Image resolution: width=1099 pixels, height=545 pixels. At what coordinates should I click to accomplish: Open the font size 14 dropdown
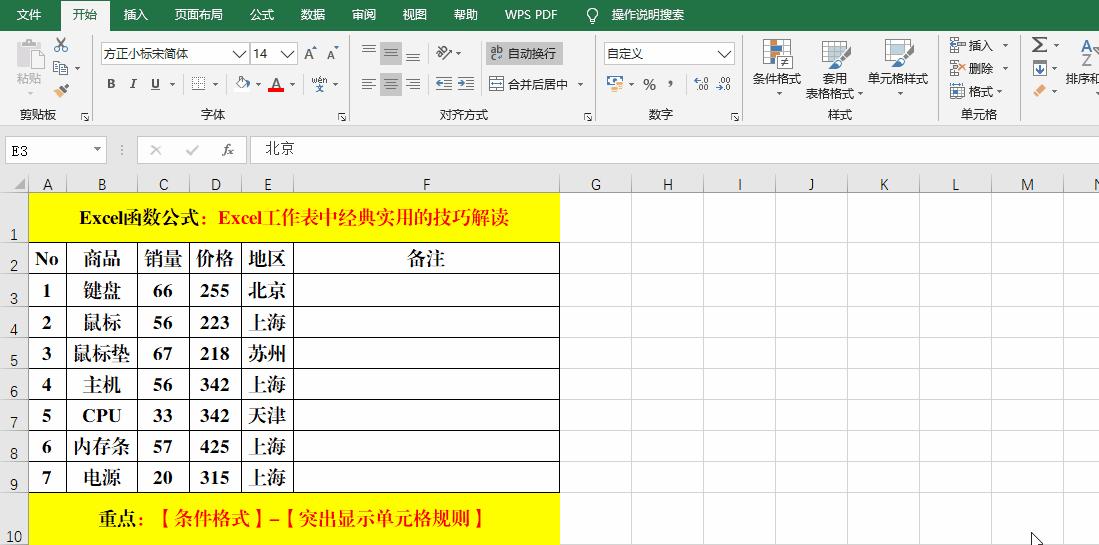coord(288,54)
